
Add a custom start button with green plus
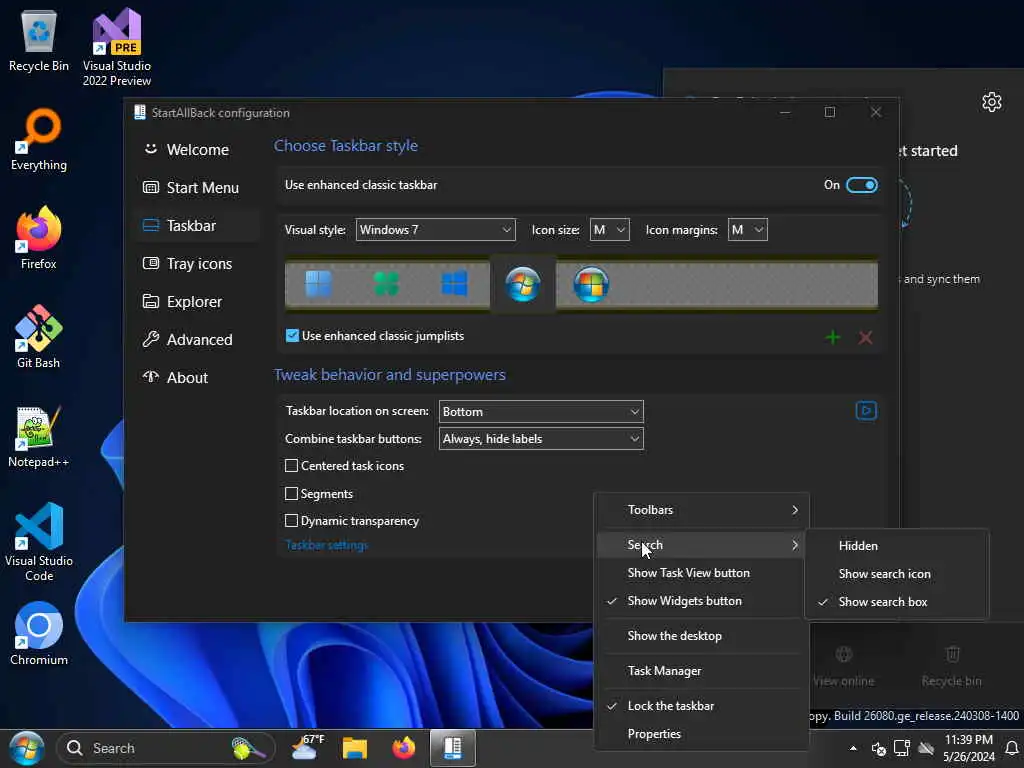pyautogui.click(x=833, y=338)
